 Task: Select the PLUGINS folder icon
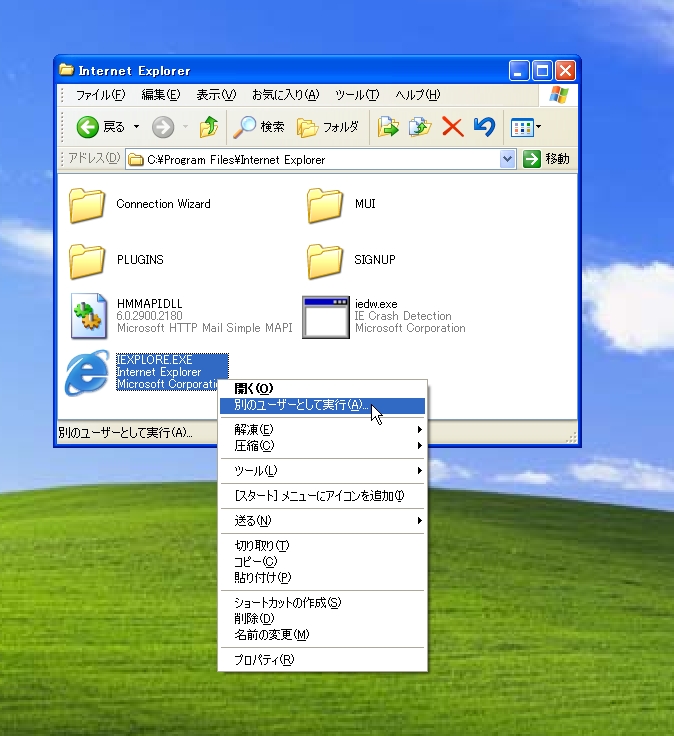pos(87,261)
